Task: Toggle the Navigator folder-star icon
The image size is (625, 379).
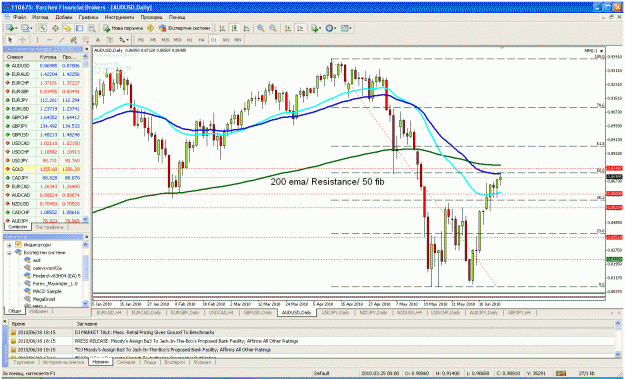Action: (67, 28)
